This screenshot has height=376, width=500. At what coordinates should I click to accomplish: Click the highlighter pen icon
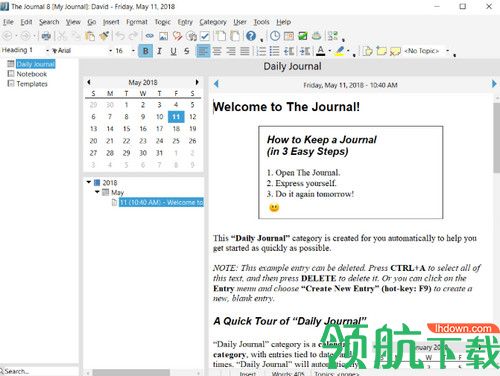[x=340, y=51]
